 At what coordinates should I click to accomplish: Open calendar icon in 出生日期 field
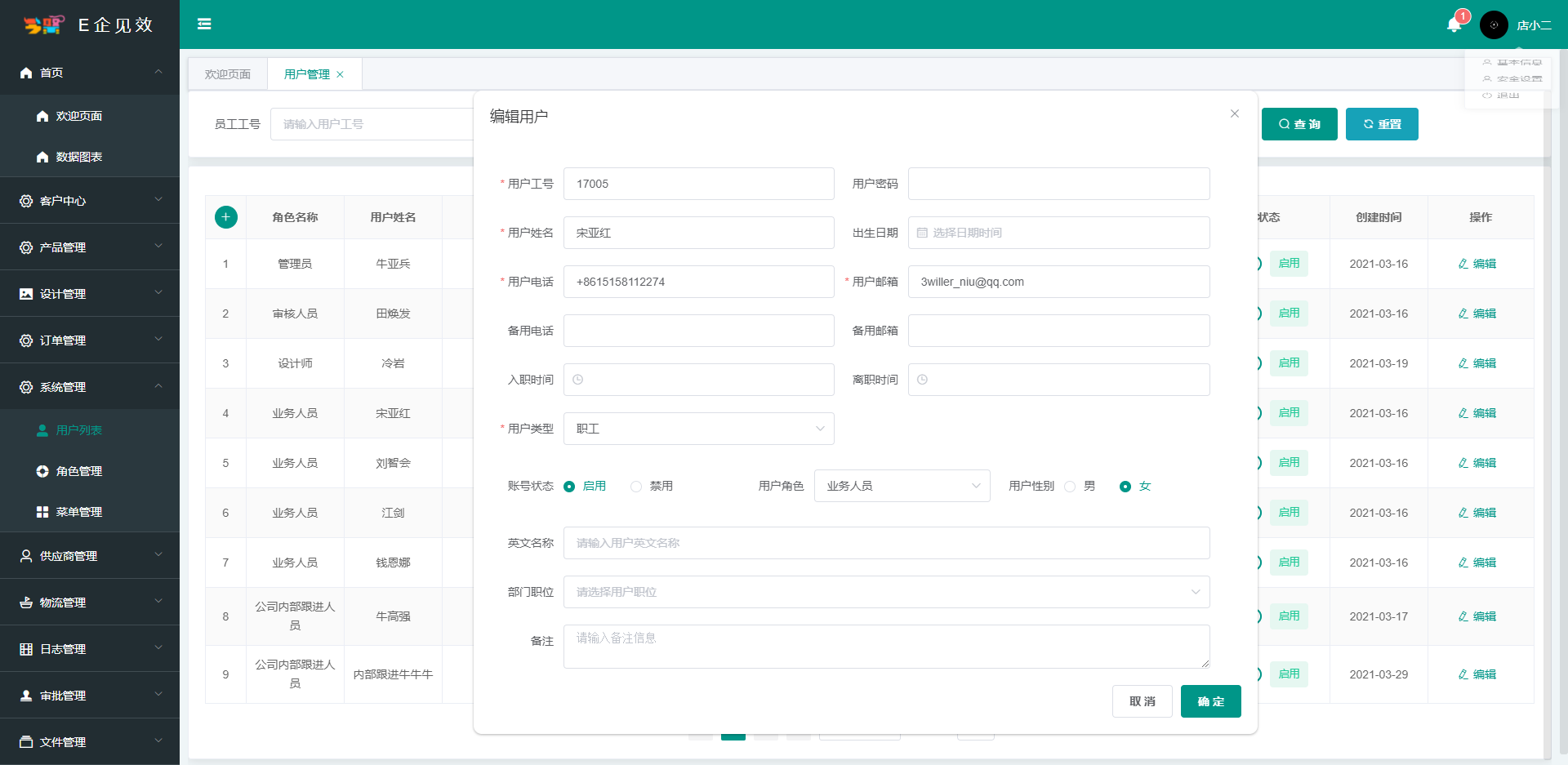pos(922,233)
